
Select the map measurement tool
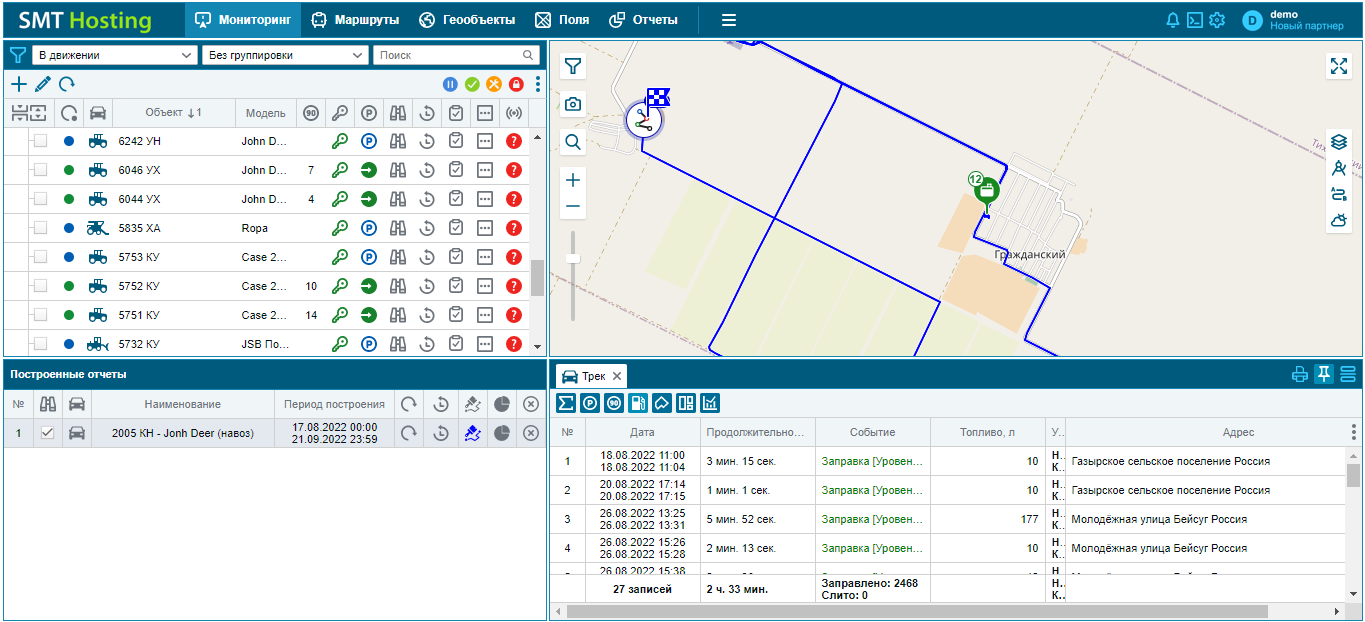point(1339,168)
